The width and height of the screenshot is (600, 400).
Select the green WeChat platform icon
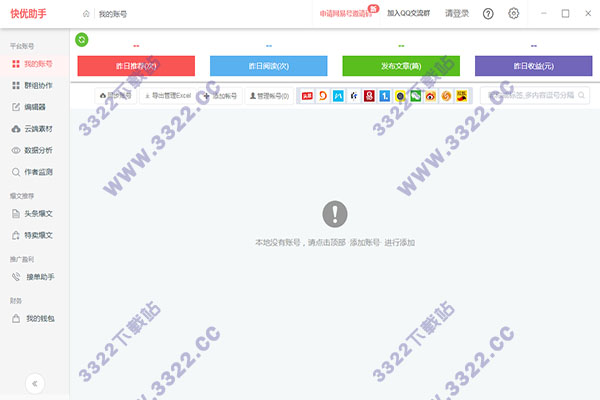tap(416, 96)
